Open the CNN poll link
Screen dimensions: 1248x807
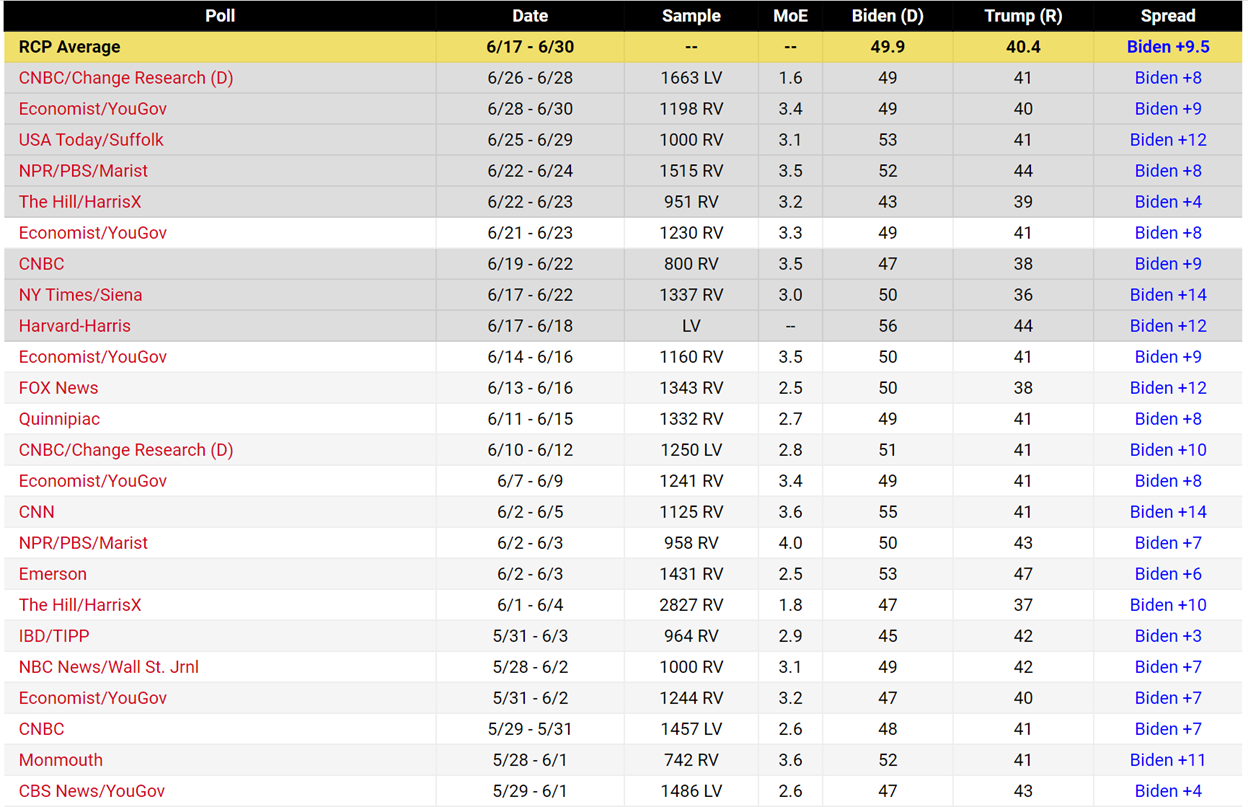[x=37, y=512]
